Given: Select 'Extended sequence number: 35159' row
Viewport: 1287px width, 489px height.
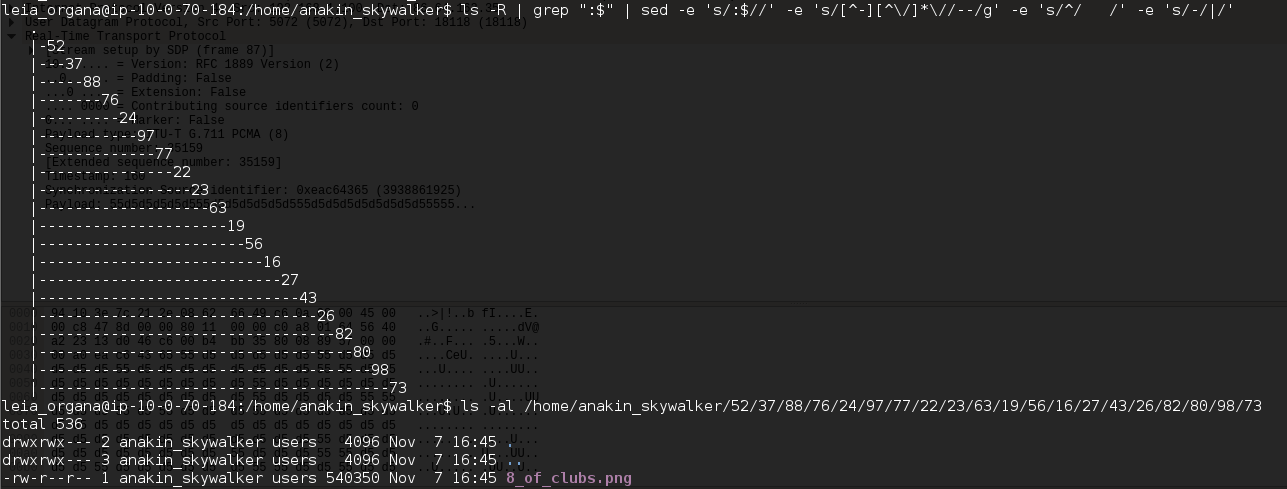Looking at the screenshot, I should (x=164, y=162).
